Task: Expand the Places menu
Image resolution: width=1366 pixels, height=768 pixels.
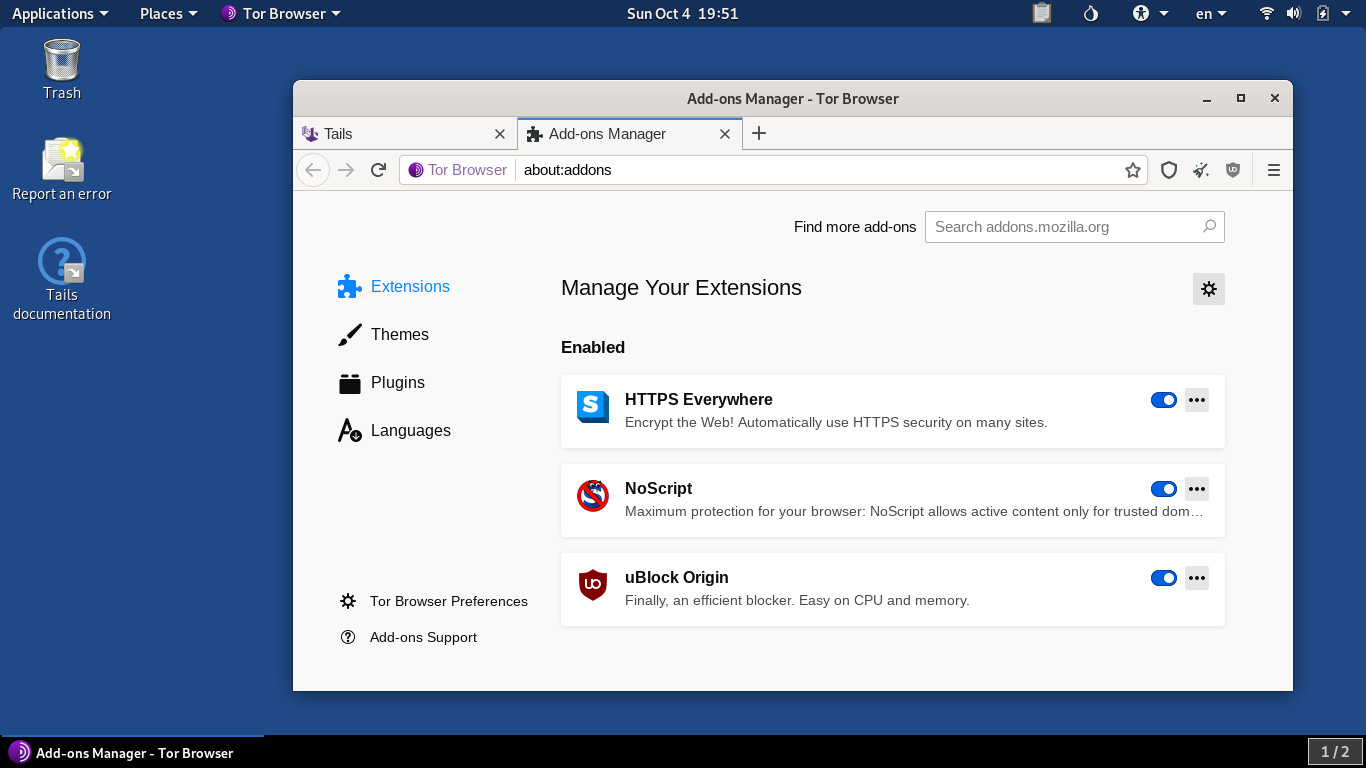Action: (x=168, y=13)
